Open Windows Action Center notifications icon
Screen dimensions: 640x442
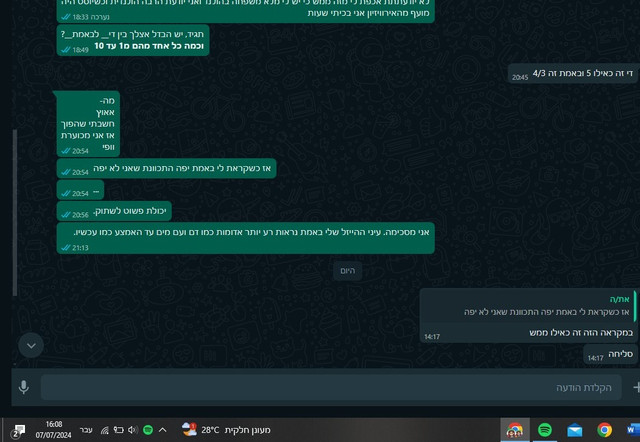tap(18, 430)
